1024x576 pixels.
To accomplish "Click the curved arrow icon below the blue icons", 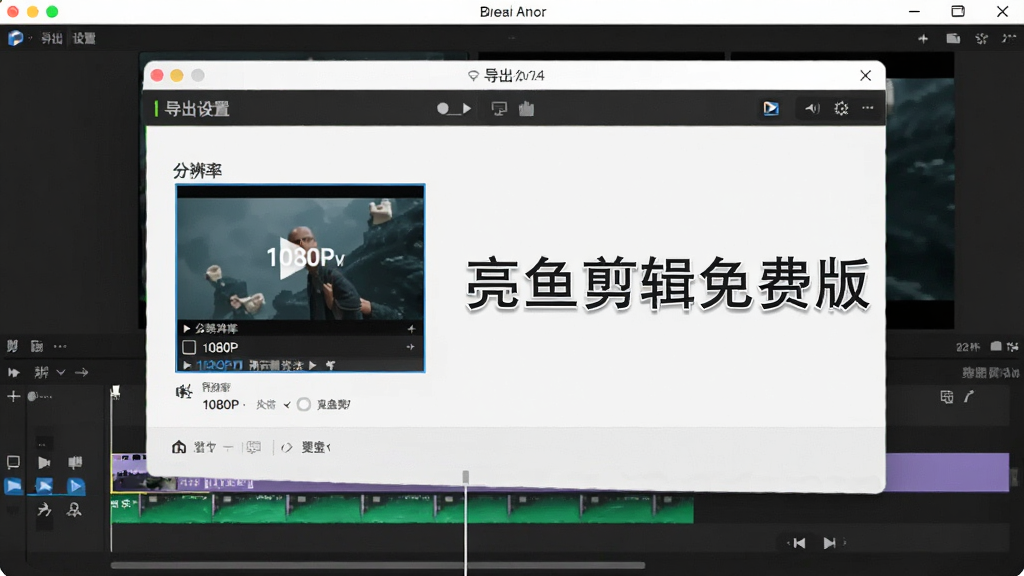I will [x=44, y=509].
